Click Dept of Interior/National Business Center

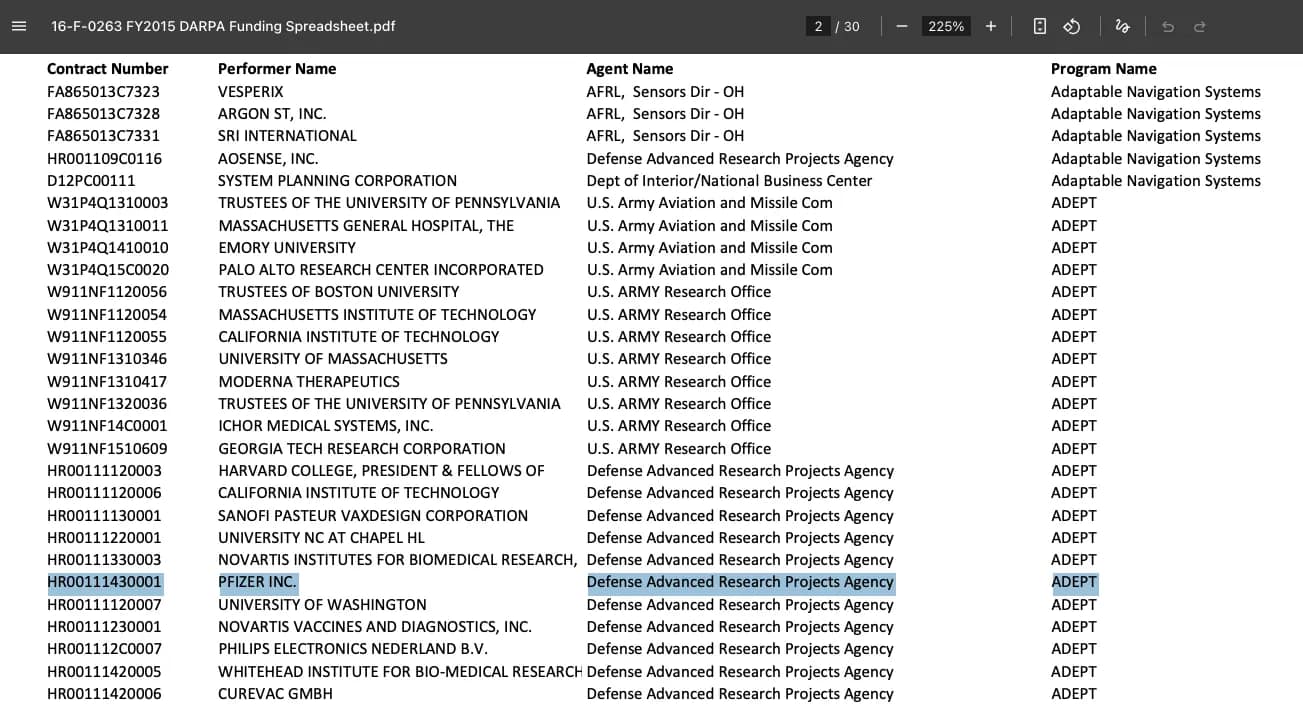tap(730, 181)
